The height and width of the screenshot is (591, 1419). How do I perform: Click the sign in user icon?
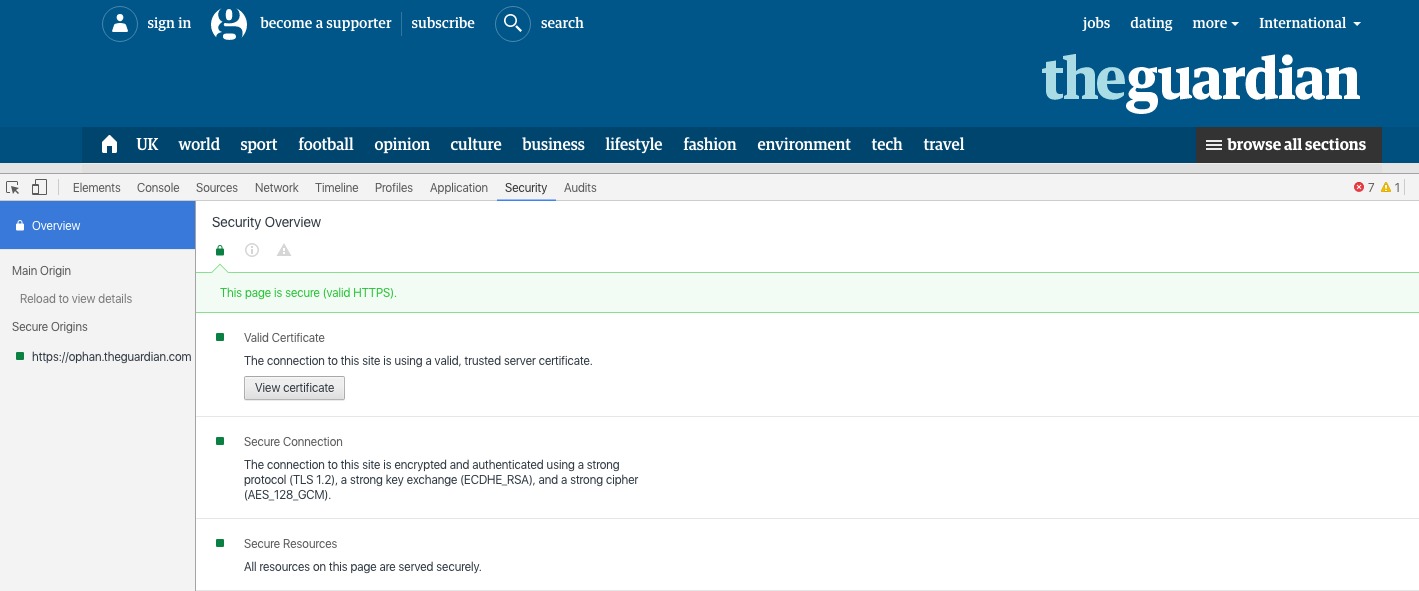(120, 23)
